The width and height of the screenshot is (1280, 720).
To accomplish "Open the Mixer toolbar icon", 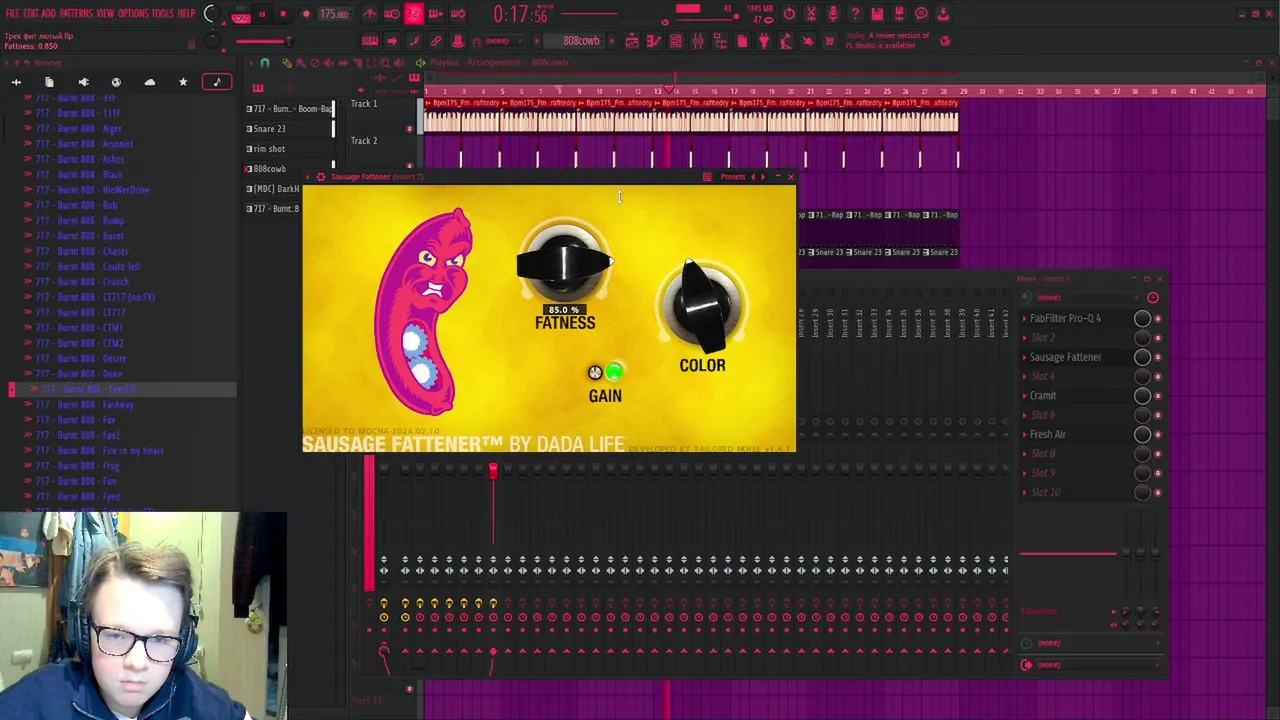I will (x=697, y=41).
